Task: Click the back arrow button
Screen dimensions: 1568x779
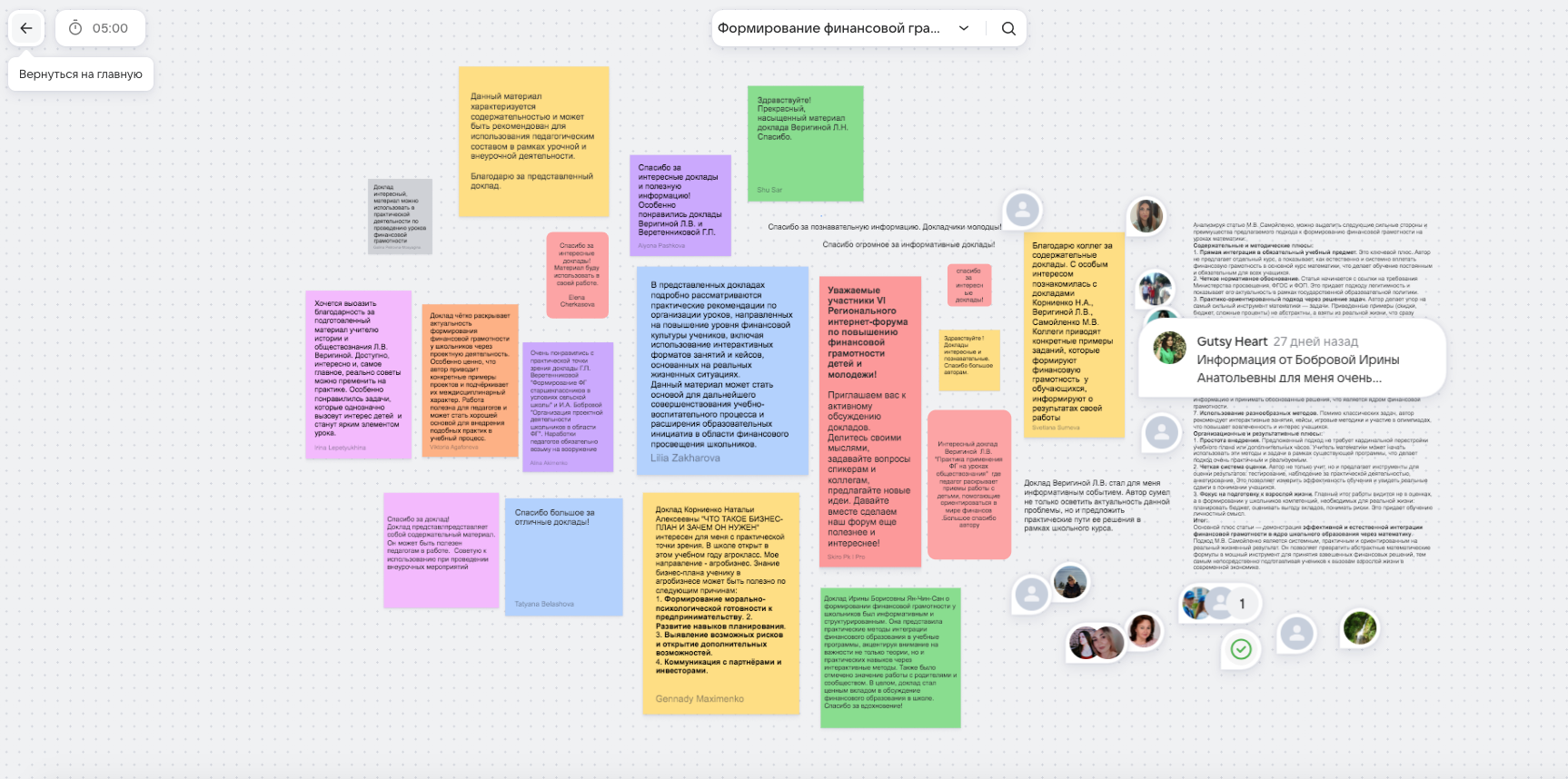Action: [x=26, y=28]
